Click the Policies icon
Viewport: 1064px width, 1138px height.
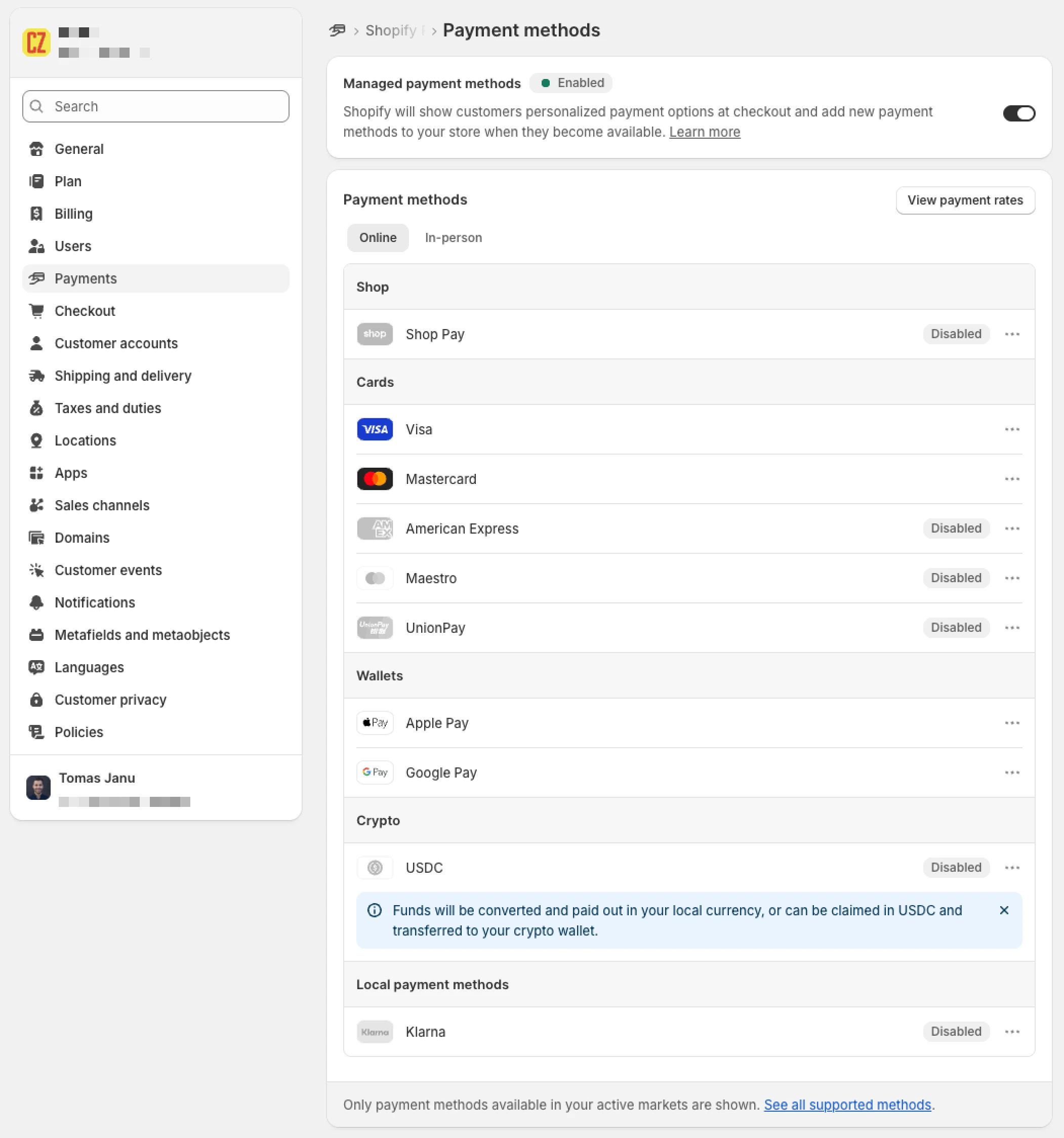36,732
